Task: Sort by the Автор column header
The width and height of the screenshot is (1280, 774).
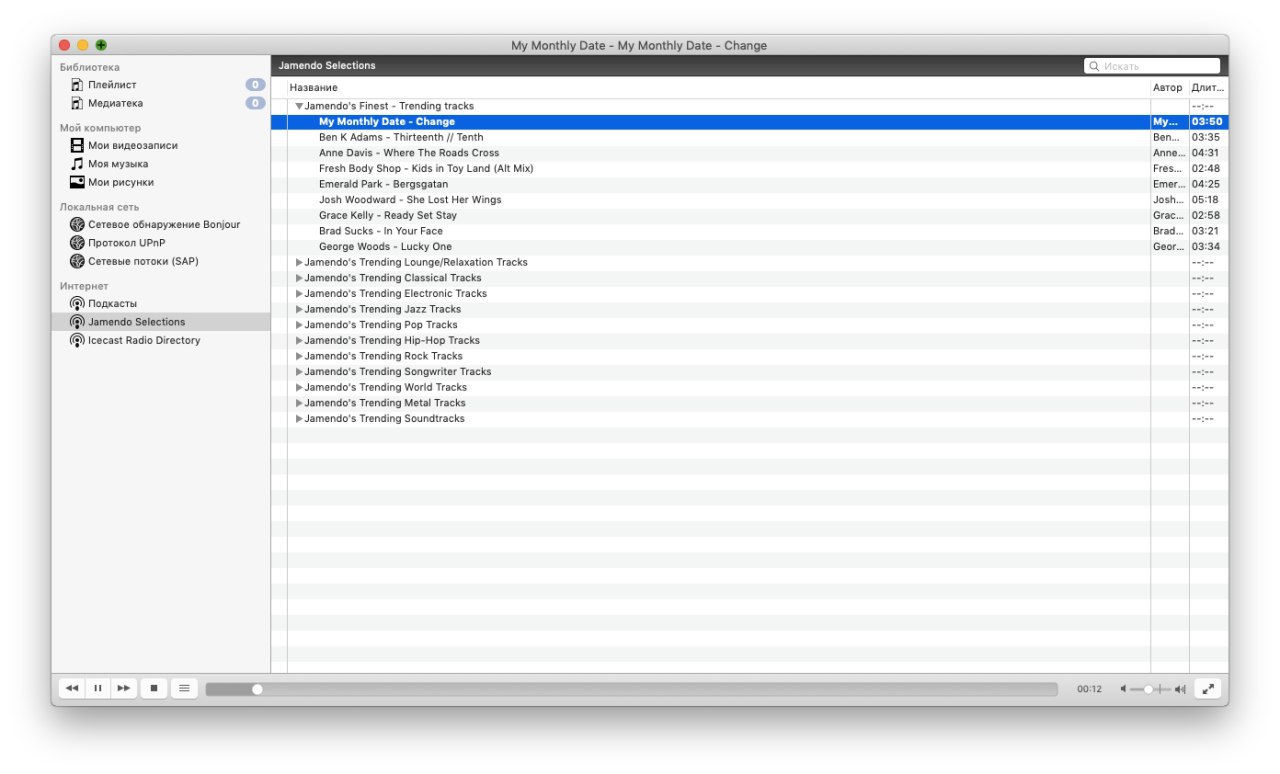Action: pyautogui.click(x=1169, y=88)
